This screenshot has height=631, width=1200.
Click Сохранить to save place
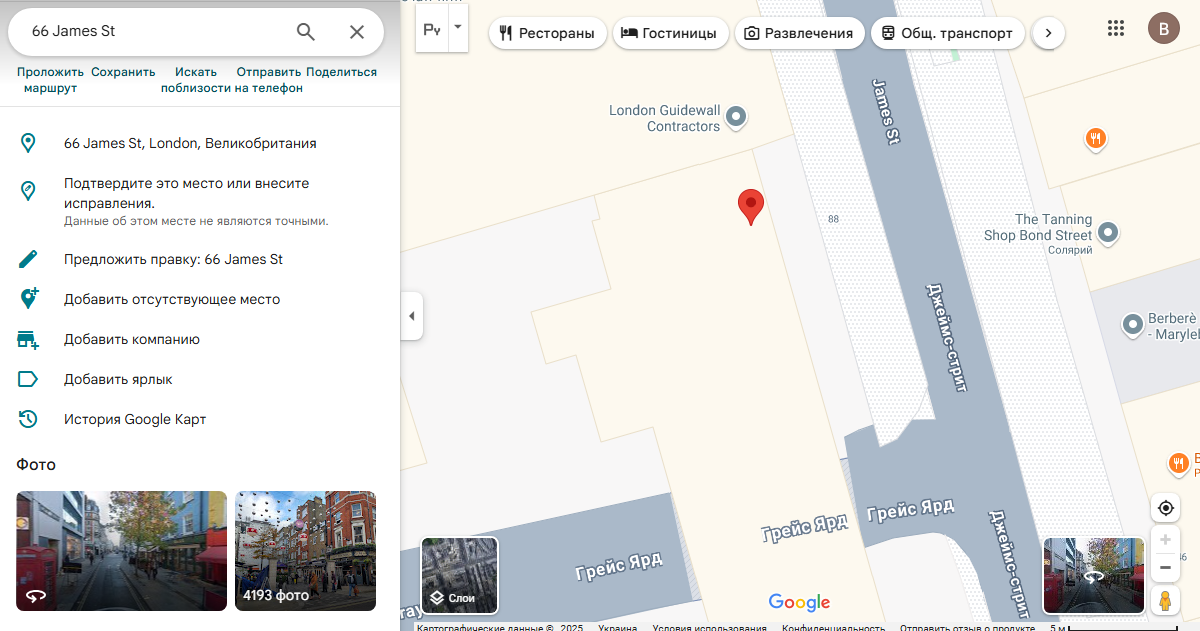tap(123, 72)
